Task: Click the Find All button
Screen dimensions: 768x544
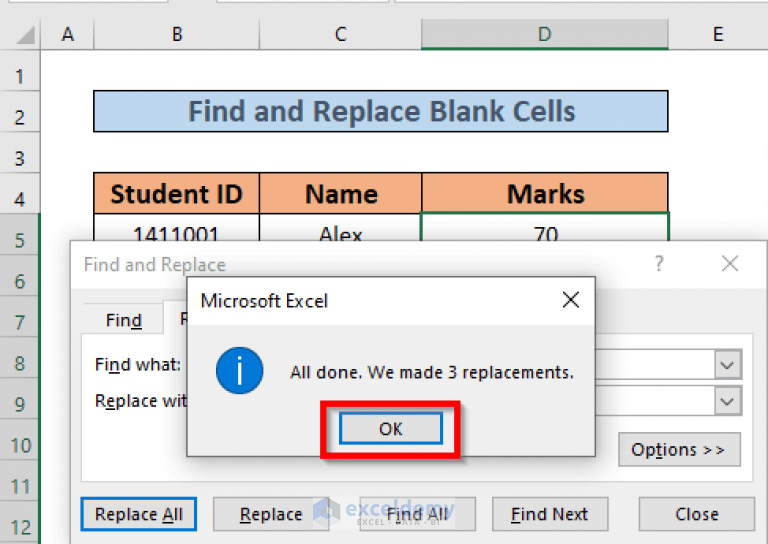Action: click(417, 514)
